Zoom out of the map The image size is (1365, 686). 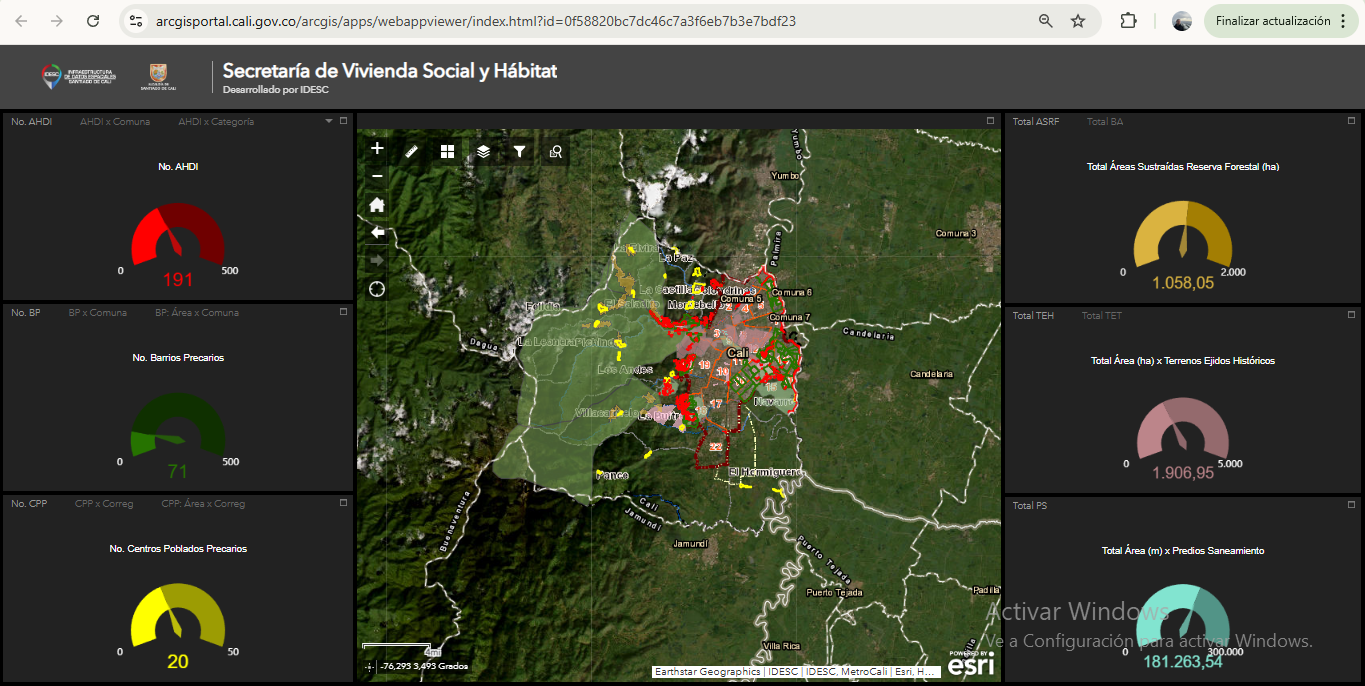(377, 176)
